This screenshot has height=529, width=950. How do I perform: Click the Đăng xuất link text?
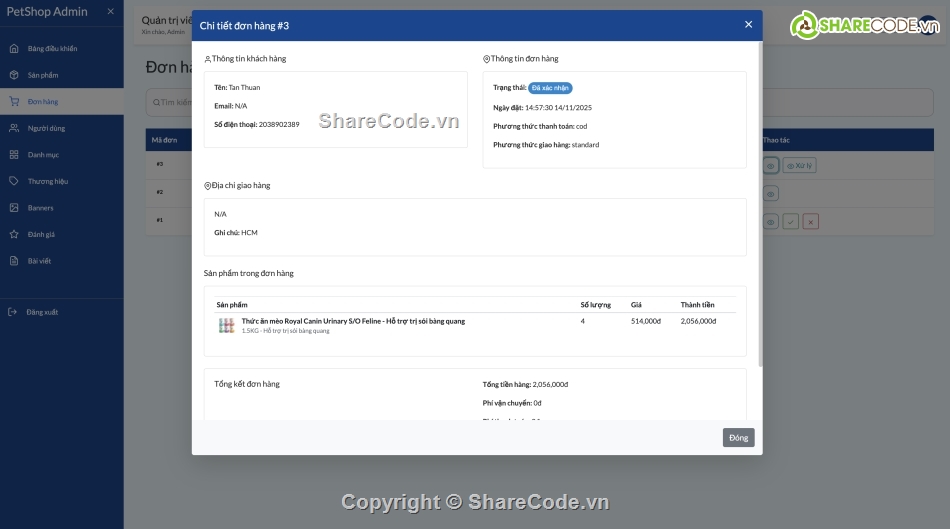tap(42, 312)
